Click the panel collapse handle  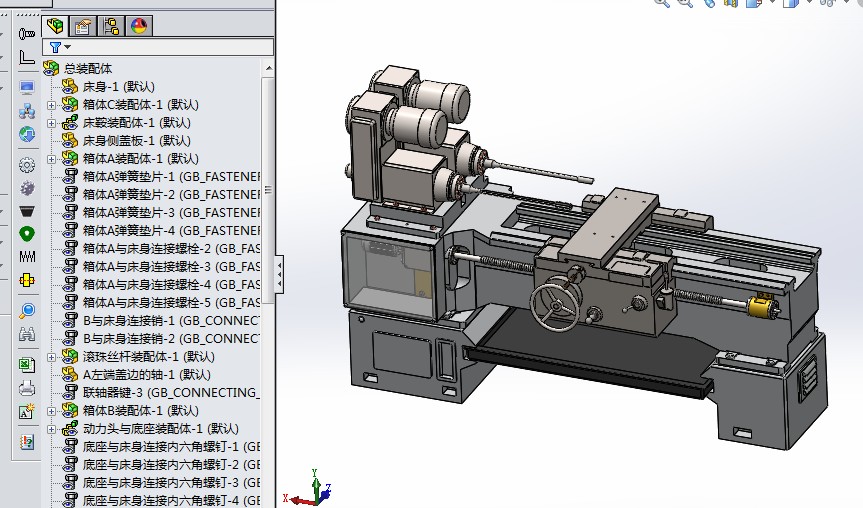(280, 275)
